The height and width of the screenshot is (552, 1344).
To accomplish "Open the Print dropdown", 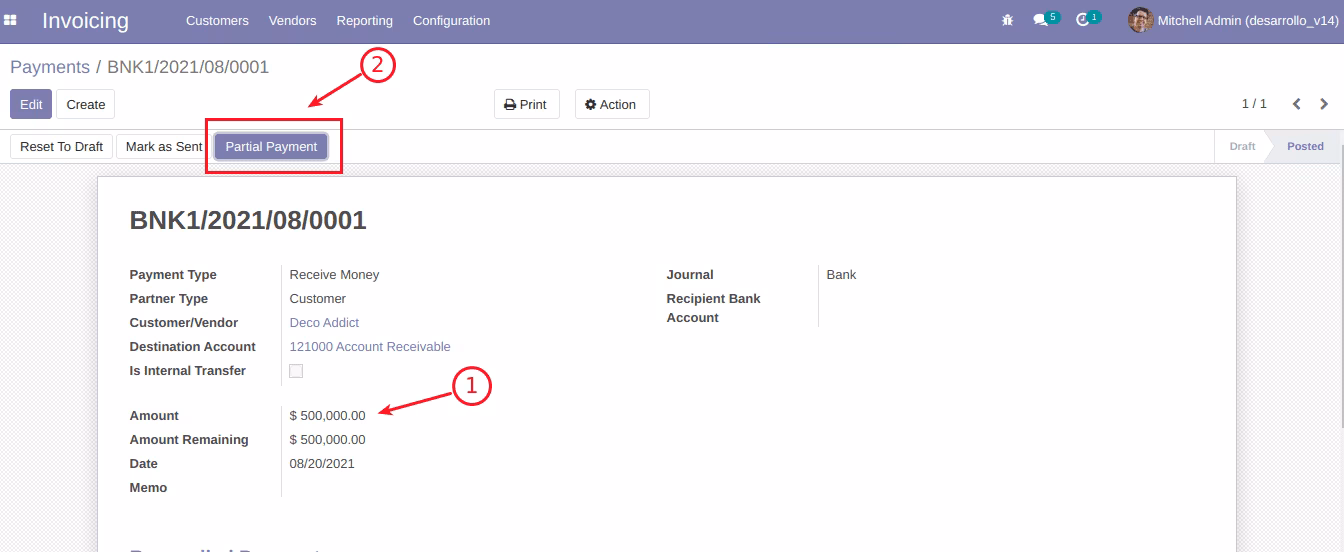I will (526, 105).
